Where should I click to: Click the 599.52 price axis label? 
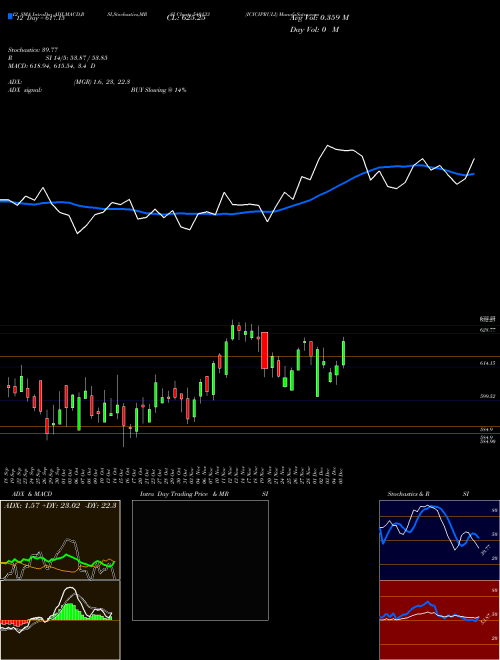point(488,396)
